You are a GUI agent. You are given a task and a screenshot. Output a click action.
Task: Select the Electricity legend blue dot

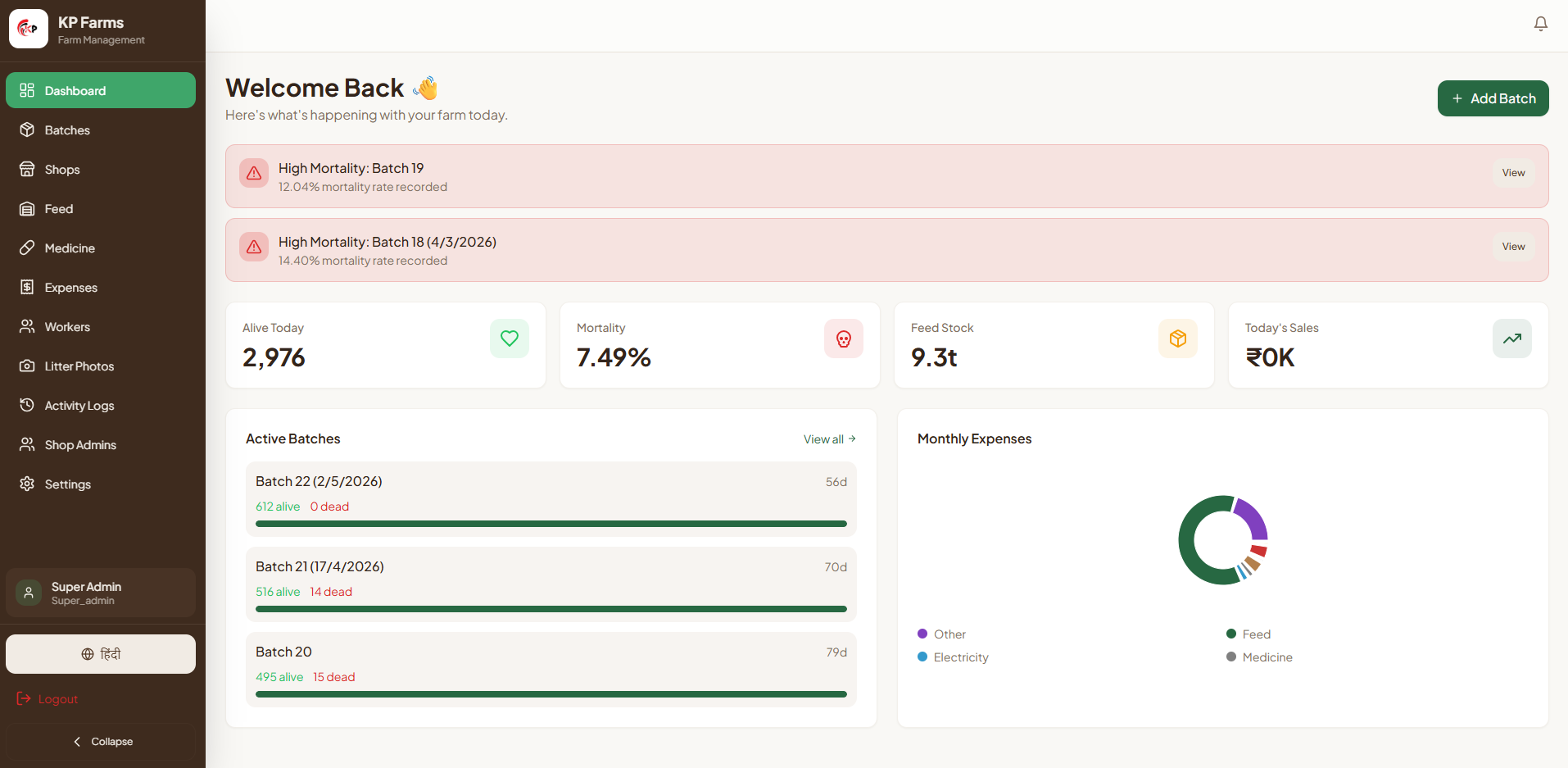click(x=922, y=657)
